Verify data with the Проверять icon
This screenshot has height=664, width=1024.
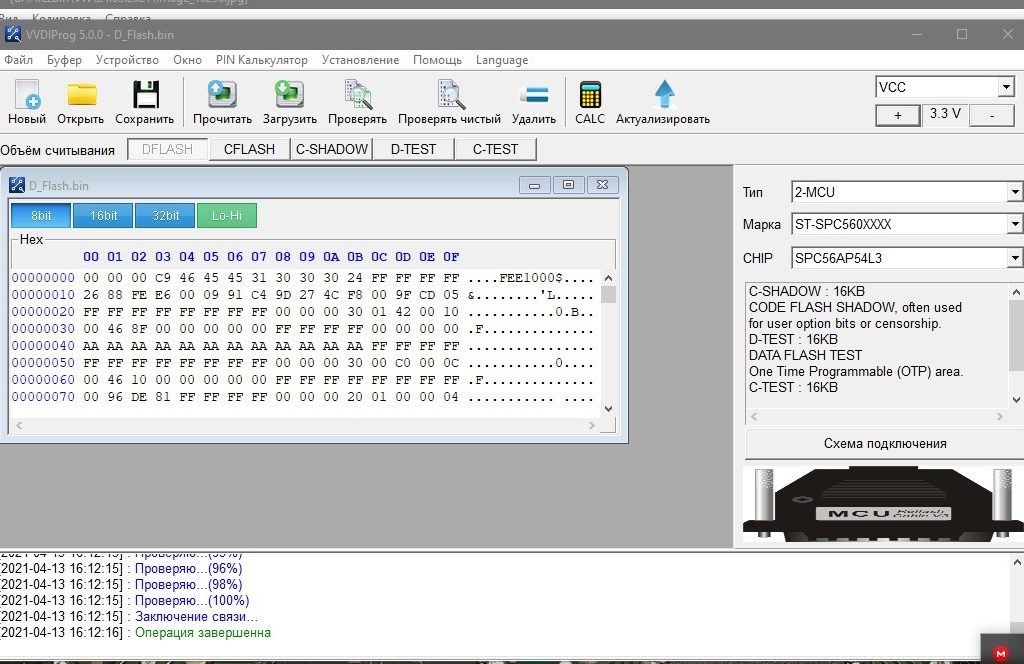pyautogui.click(x=357, y=95)
